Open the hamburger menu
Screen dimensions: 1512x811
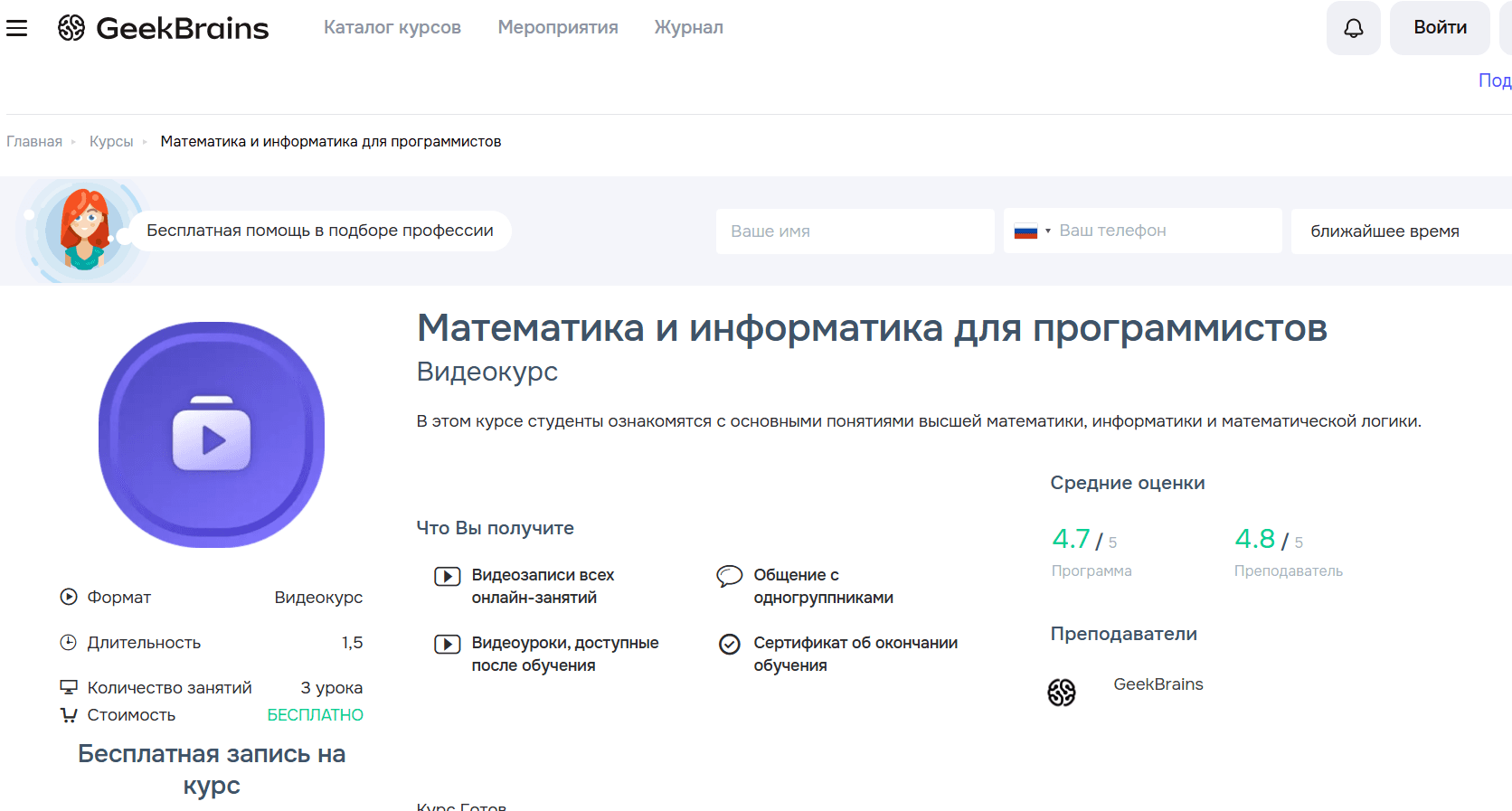point(16,28)
